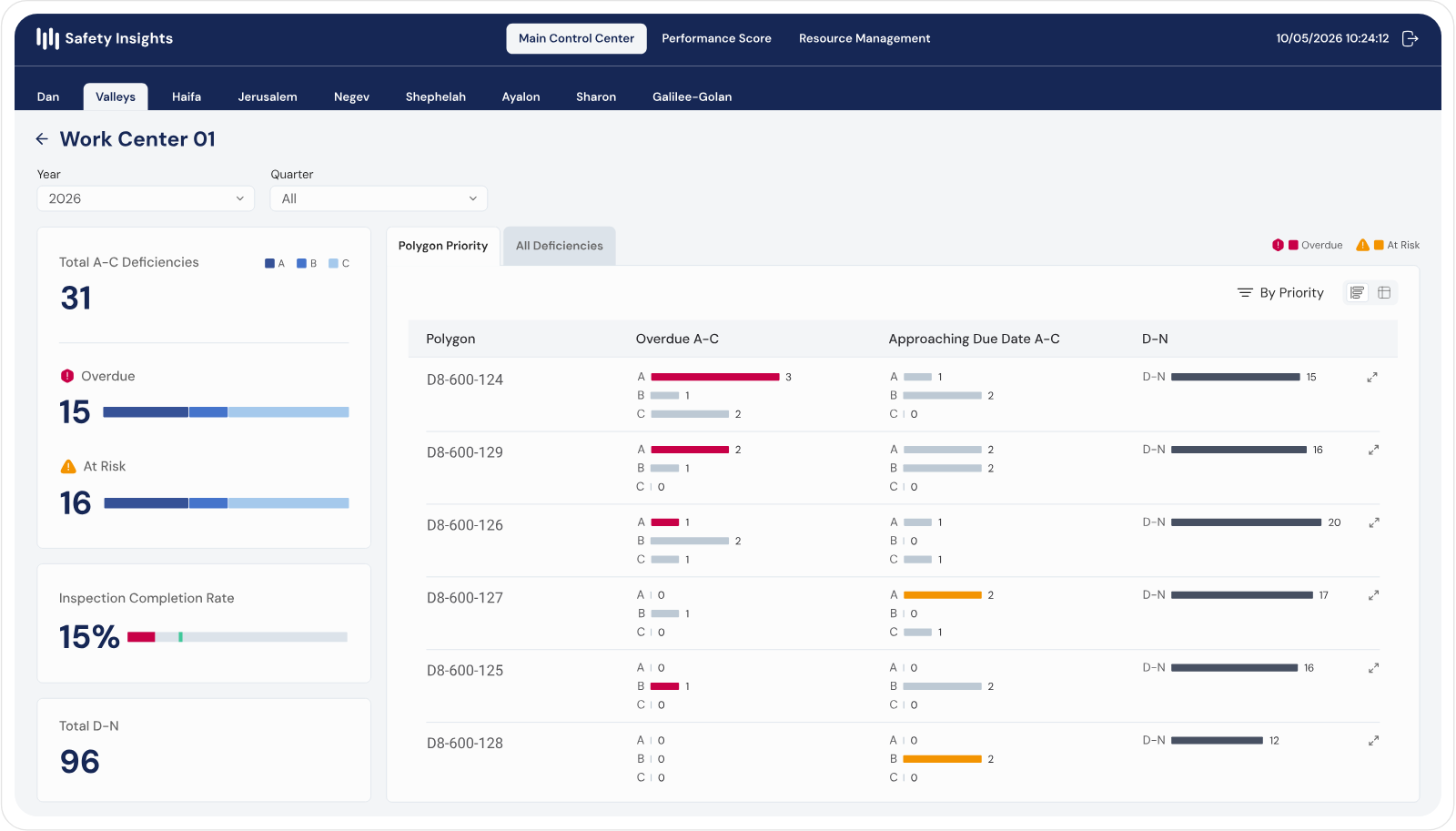Screen dimensions: 1456x831
Task: Click the Overdue A-C column header
Action: pos(677,339)
